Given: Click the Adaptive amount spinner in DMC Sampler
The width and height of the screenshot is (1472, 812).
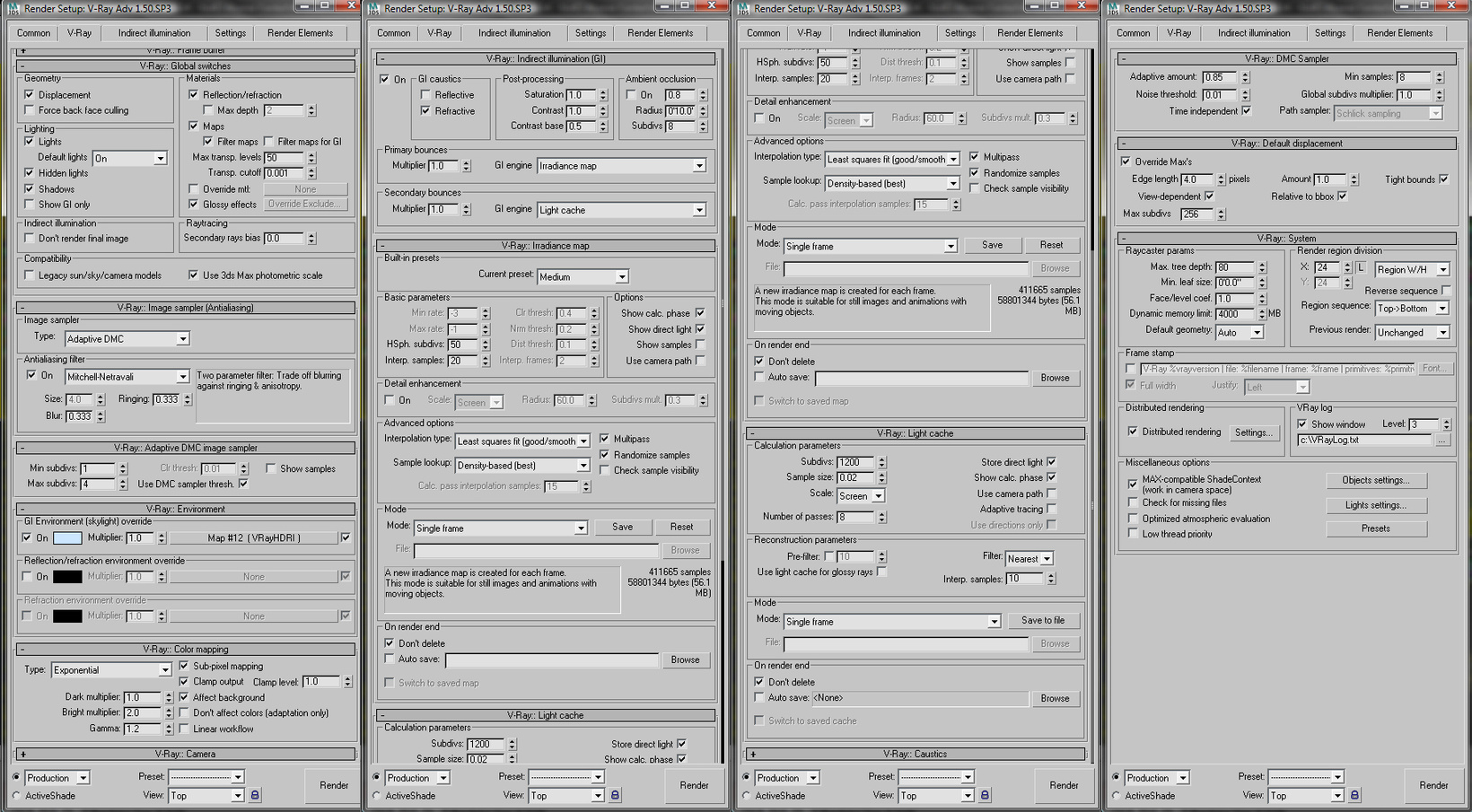Looking at the screenshot, I should pyautogui.click(x=1245, y=77).
